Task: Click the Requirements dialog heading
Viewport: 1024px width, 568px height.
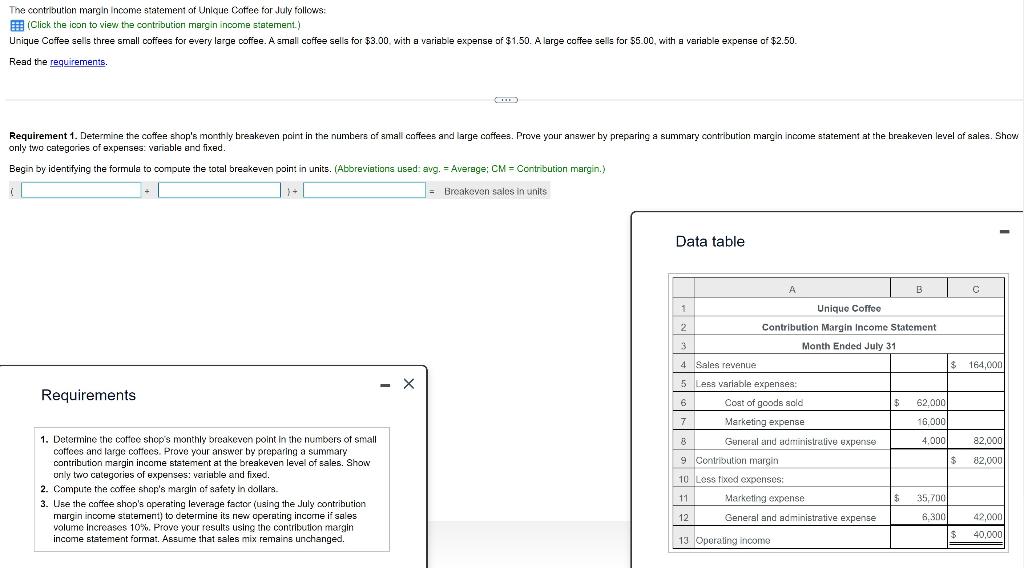Action: tap(88, 395)
